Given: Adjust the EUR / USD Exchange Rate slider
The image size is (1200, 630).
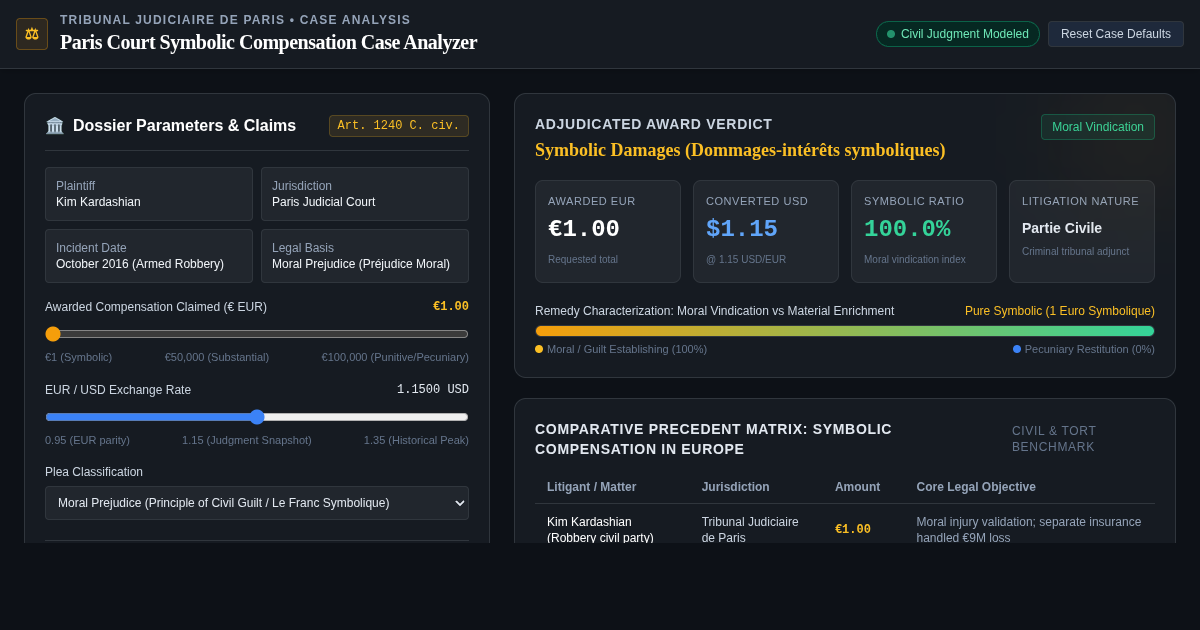Looking at the screenshot, I should (257, 417).
